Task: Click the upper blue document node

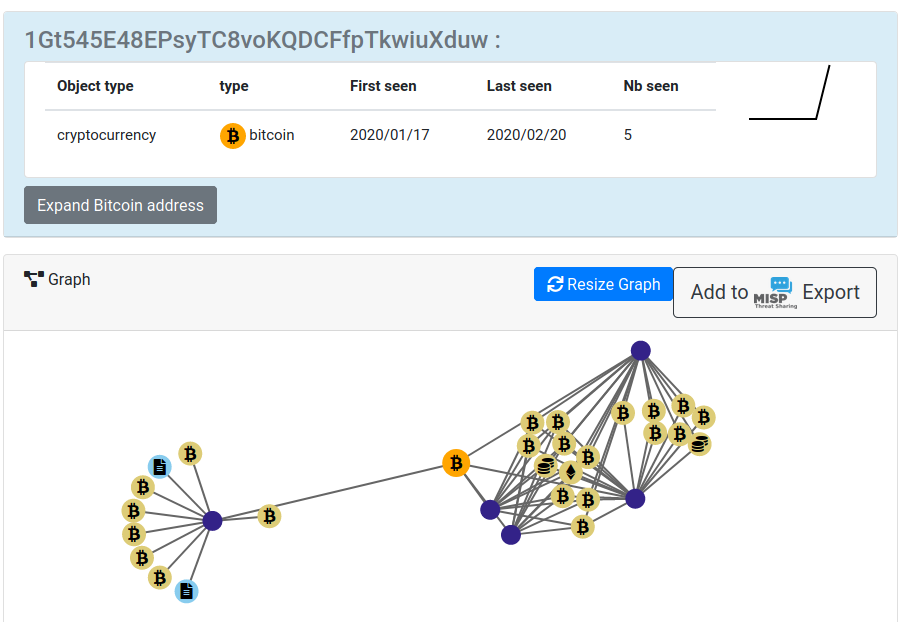Action: pos(159,466)
